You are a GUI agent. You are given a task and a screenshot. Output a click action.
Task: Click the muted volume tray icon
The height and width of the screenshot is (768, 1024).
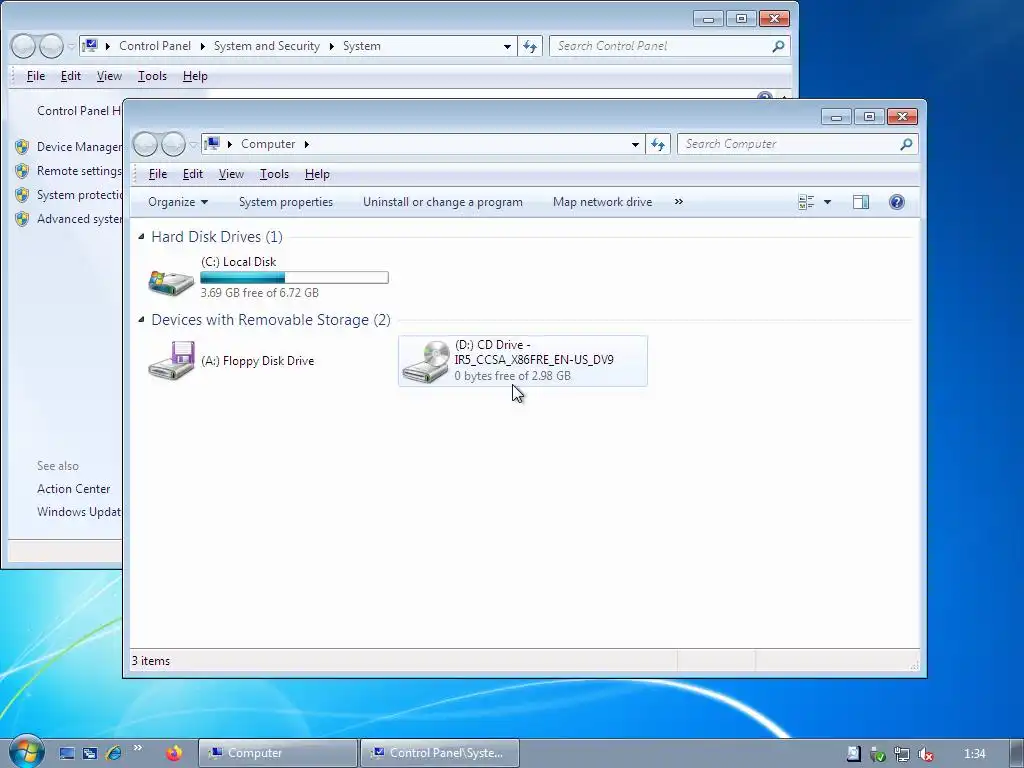pos(925,754)
